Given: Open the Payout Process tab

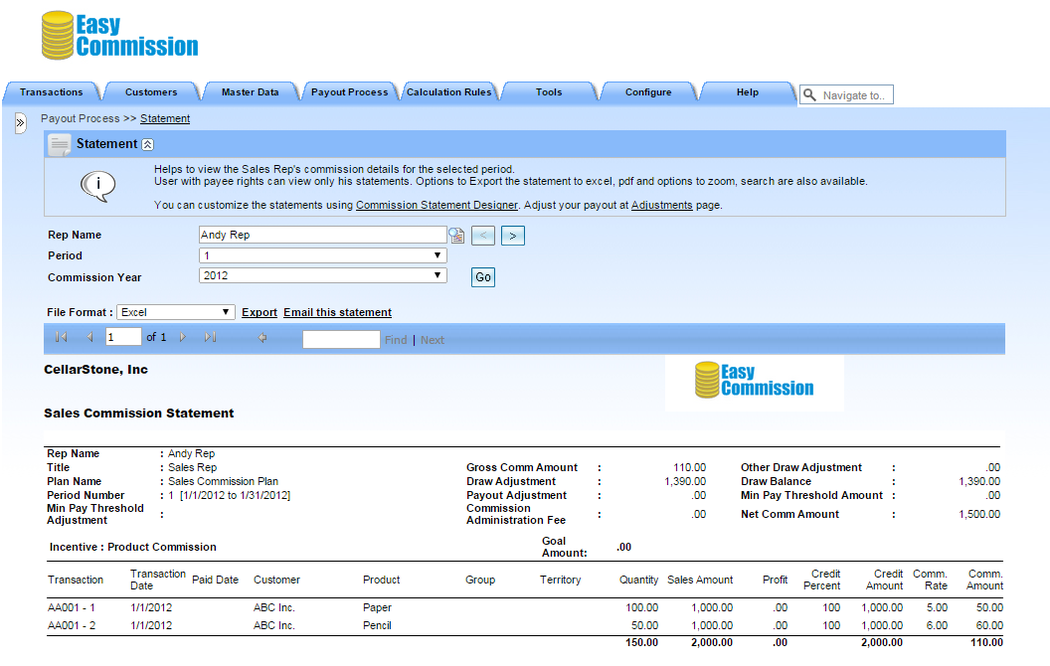Looking at the screenshot, I should (349, 92).
